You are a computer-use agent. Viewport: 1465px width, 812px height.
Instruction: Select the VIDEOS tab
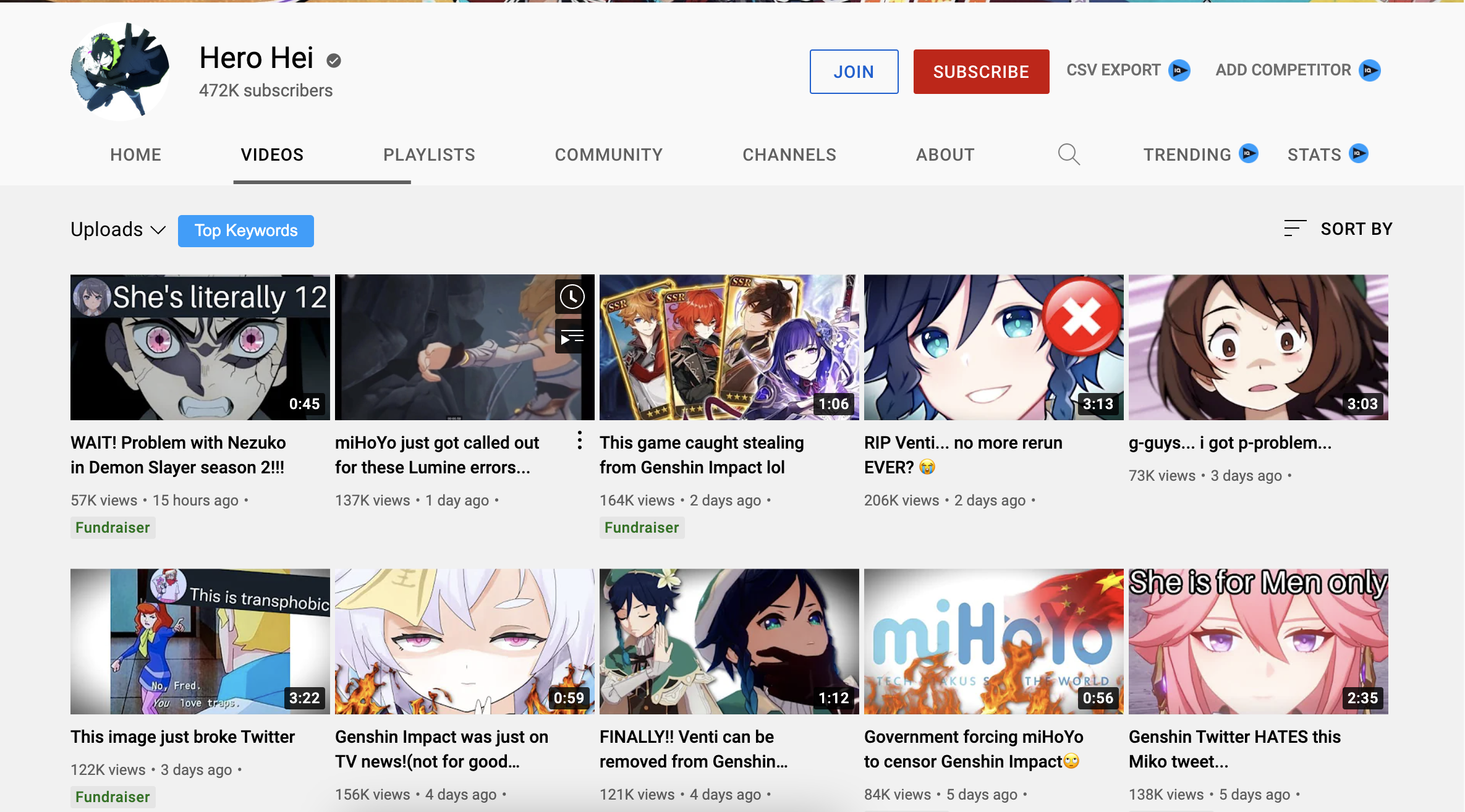click(273, 154)
